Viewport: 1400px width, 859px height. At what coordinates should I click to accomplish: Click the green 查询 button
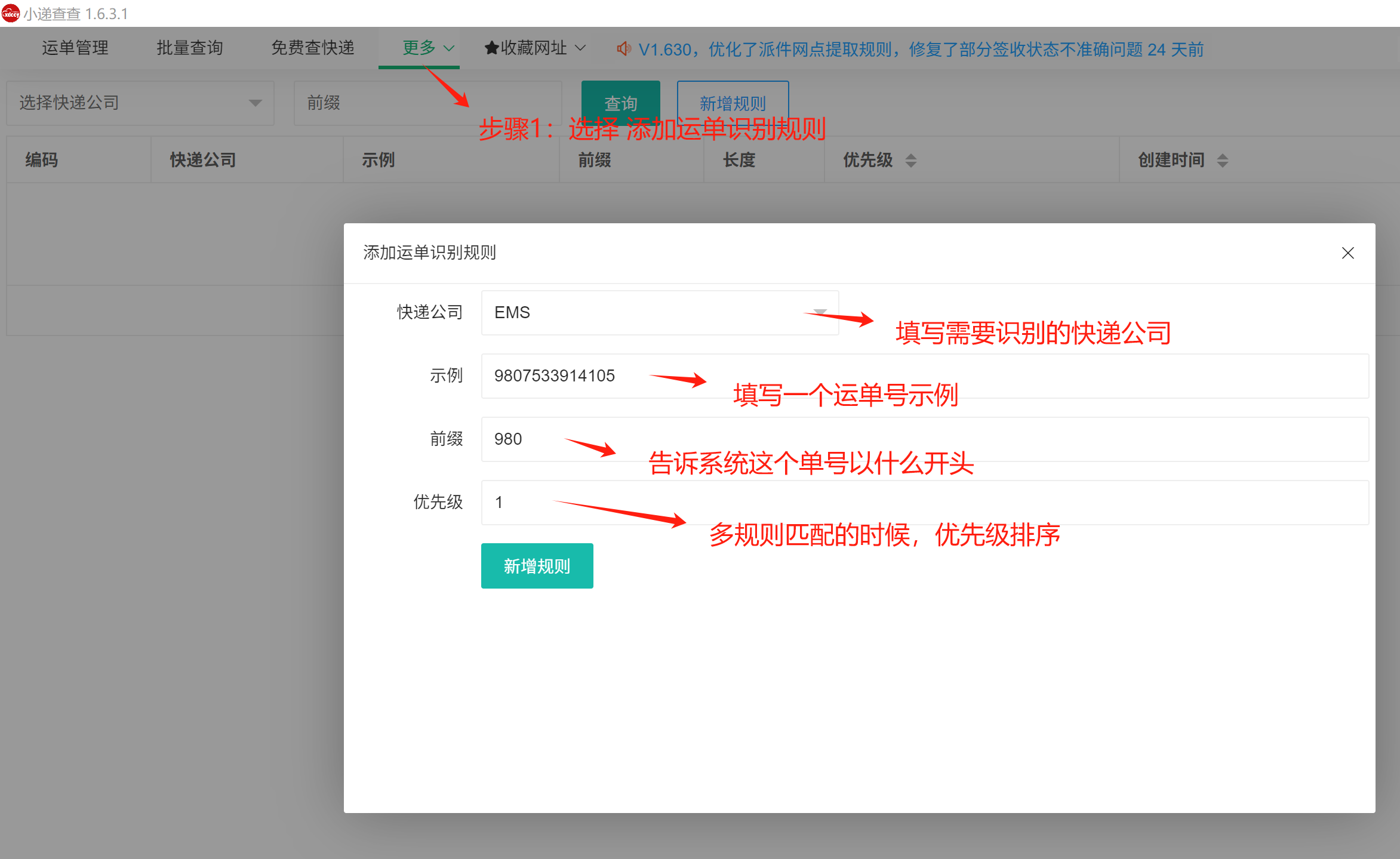pos(620,103)
